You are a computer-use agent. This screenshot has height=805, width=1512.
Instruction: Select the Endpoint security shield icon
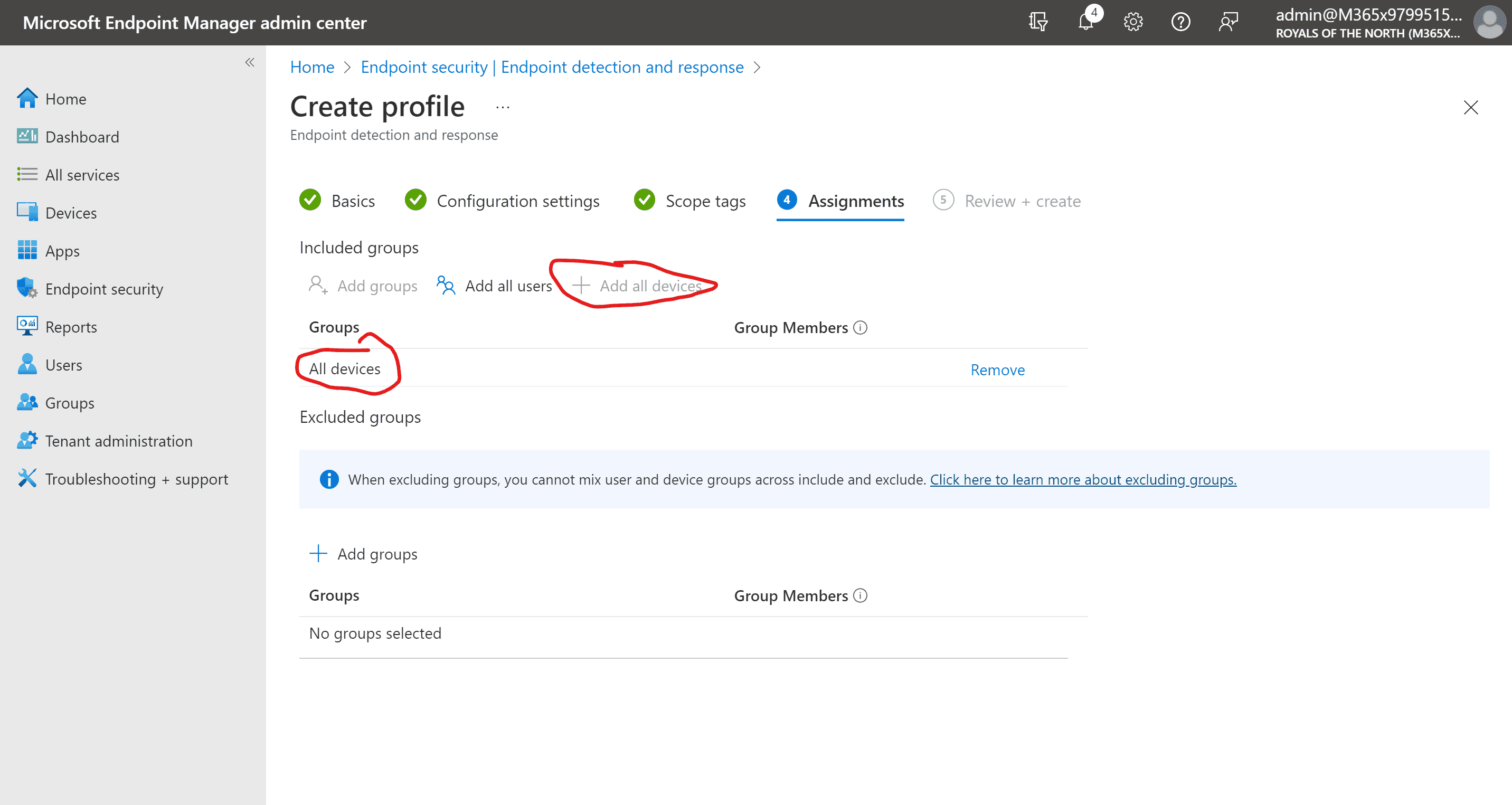click(x=26, y=288)
